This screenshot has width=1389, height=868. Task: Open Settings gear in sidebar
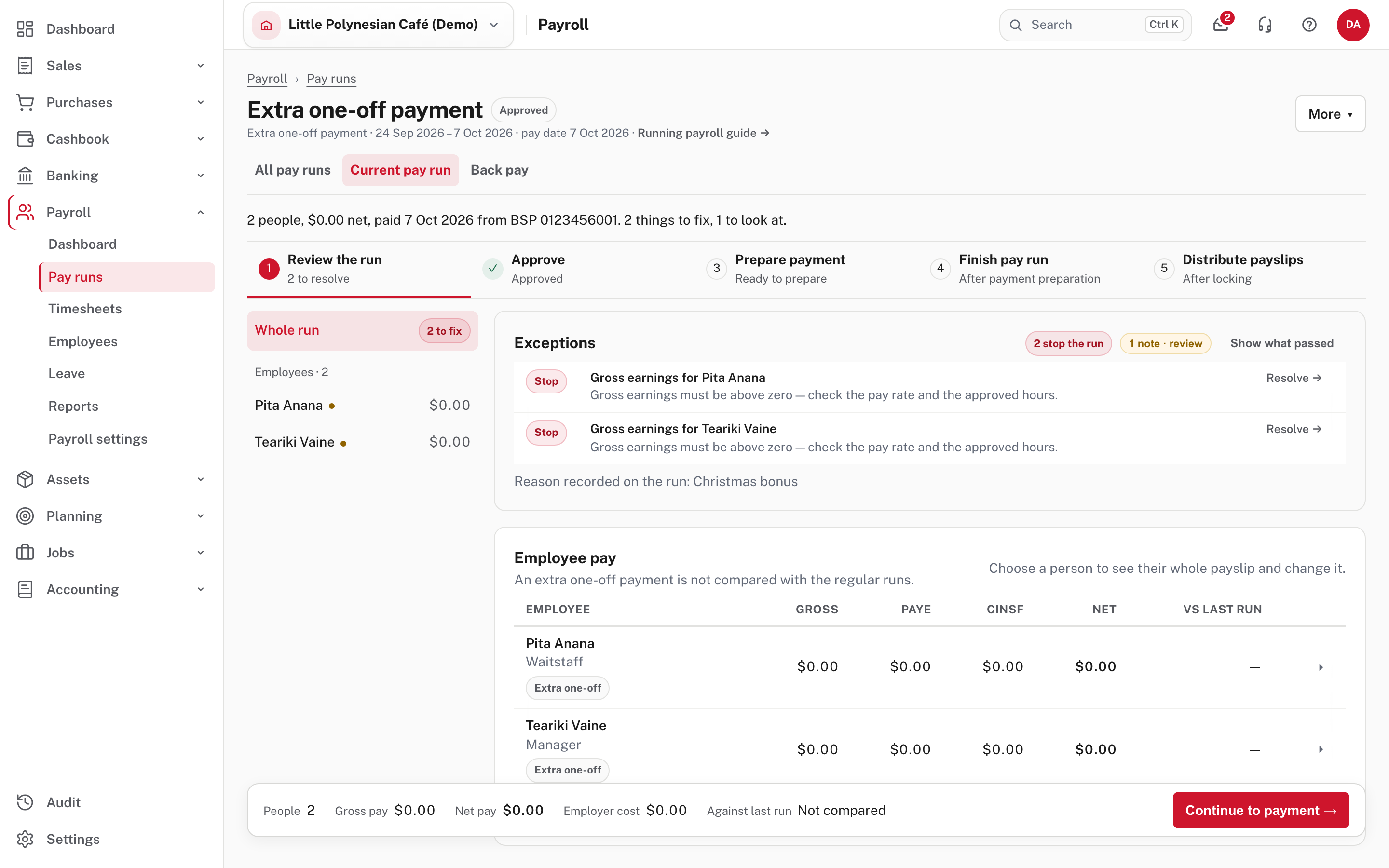click(x=25, y=839)
